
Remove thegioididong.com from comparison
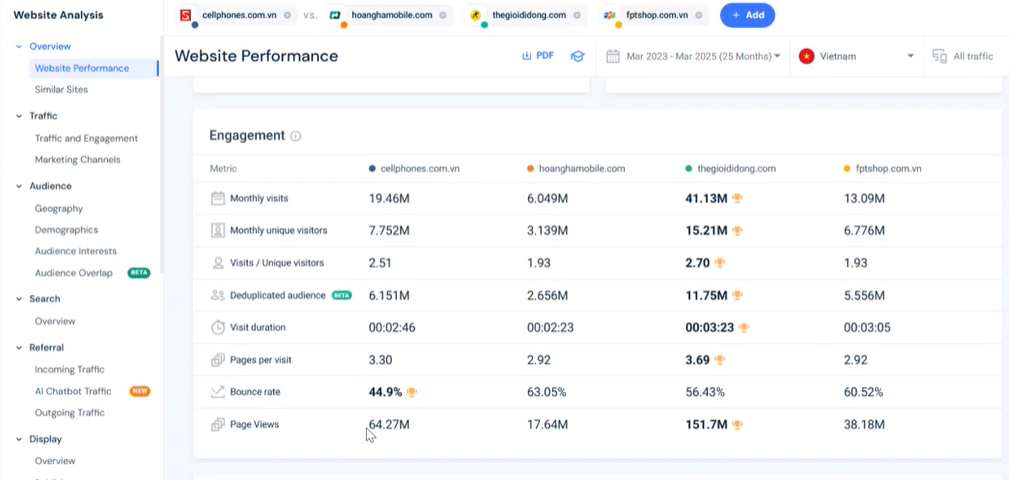click(x=577, y=15)
